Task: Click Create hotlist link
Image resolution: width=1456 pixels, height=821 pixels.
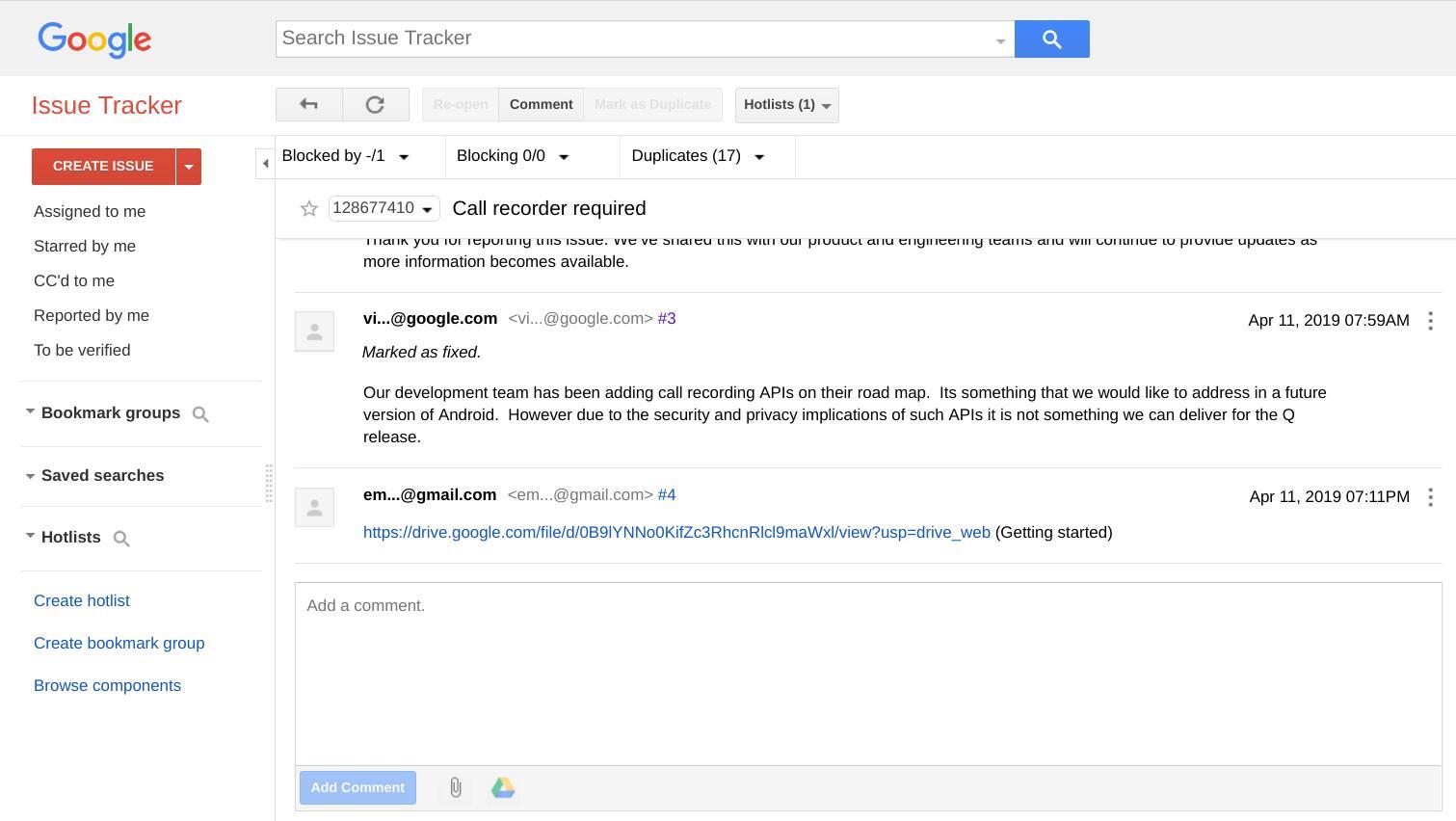Action: tap(82, 600)
